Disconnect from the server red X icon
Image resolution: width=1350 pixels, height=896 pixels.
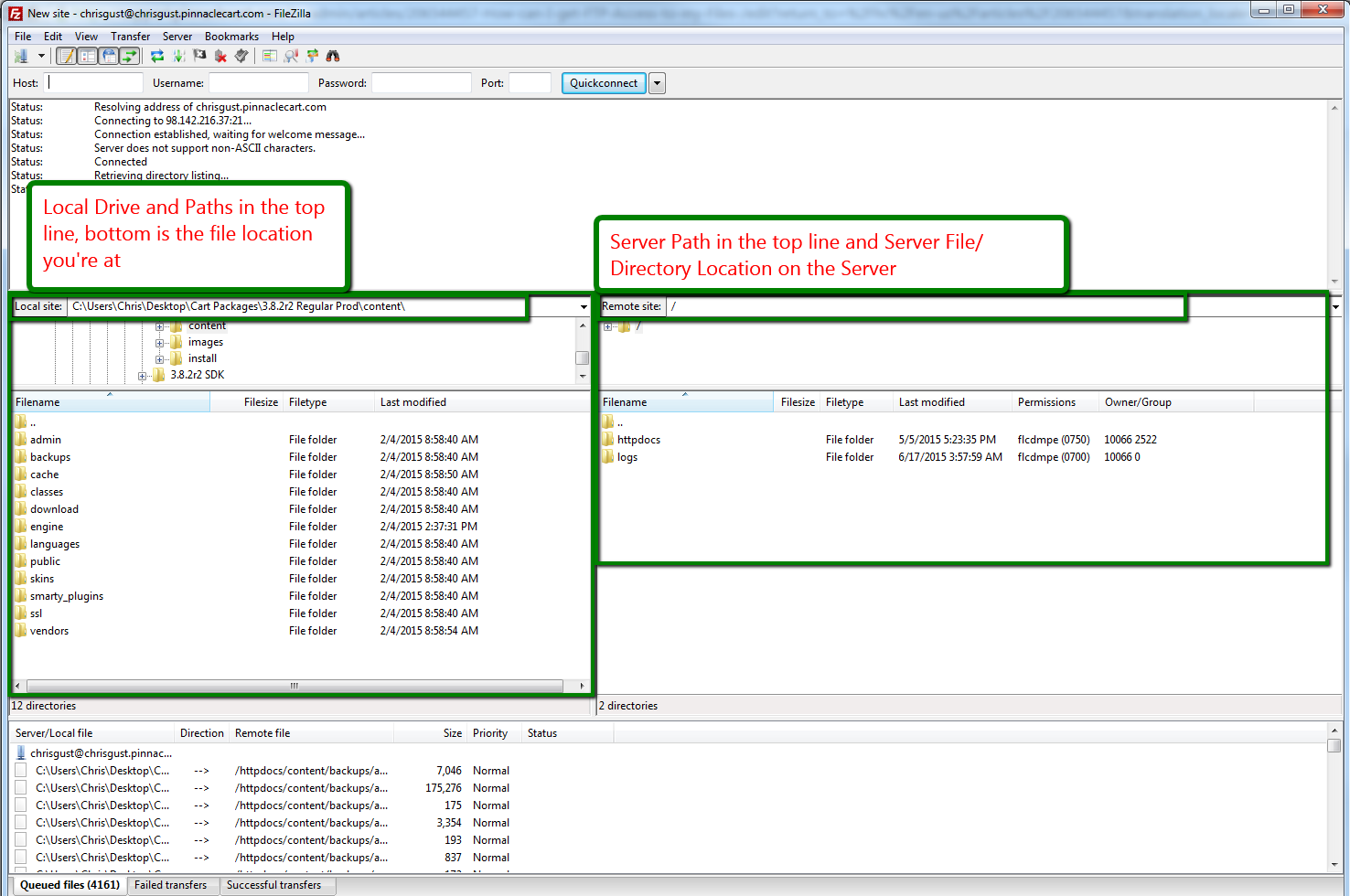(x=220, y=57)
